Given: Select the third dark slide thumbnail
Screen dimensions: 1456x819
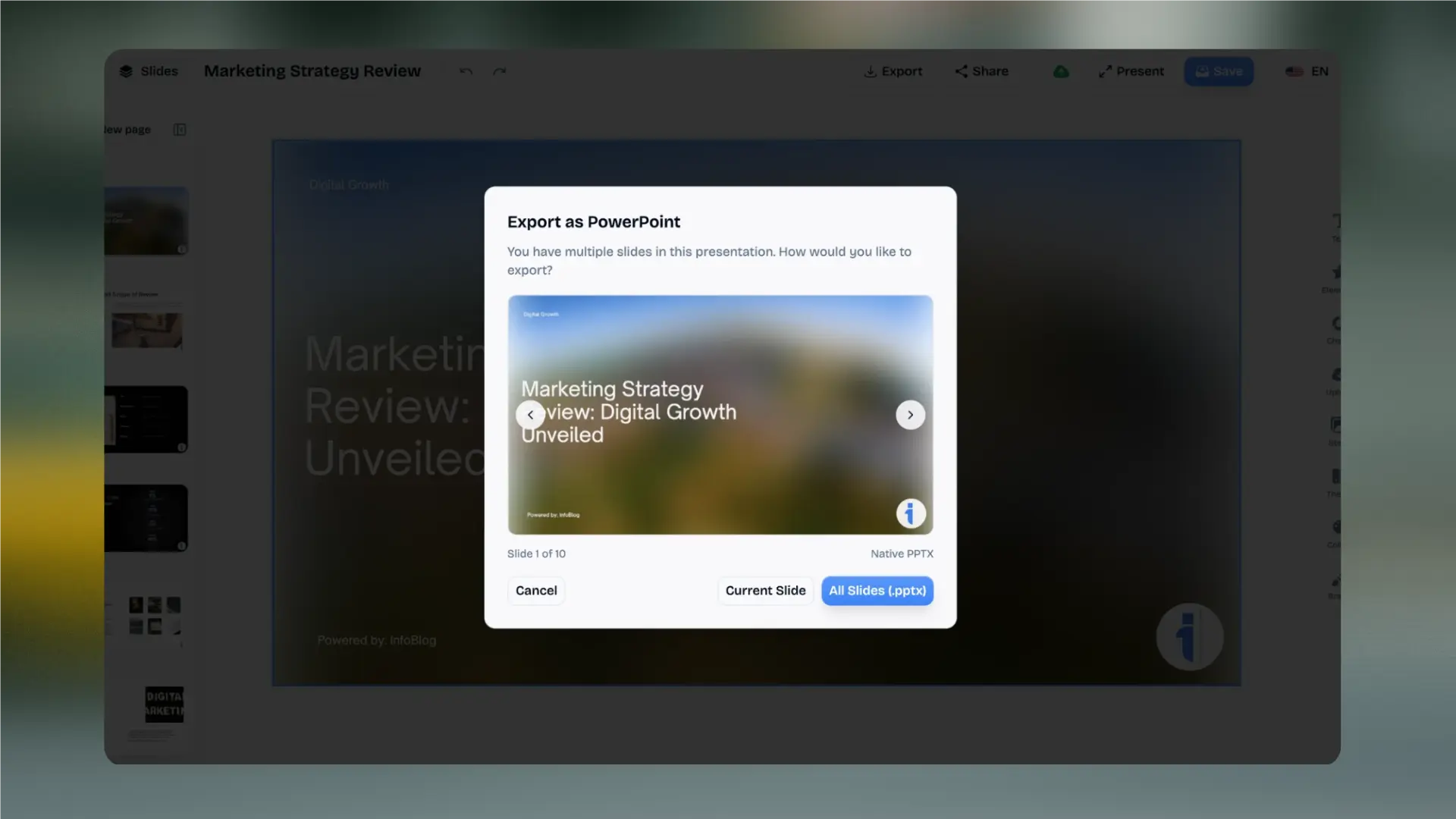Looking at the screenshot, I should click(x=146, y=419).
